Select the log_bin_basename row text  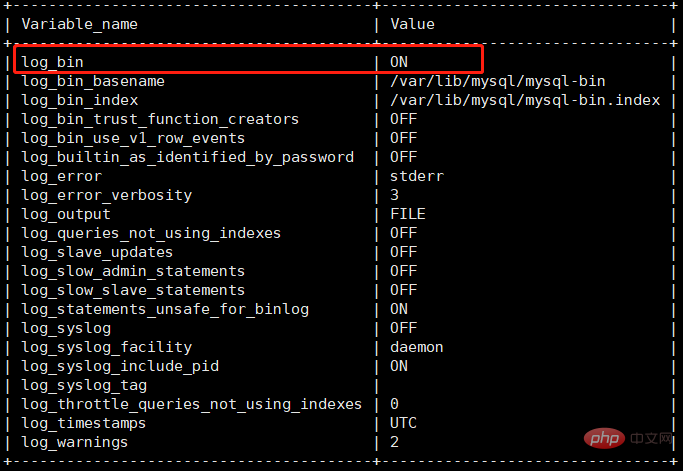pos(93,81)
